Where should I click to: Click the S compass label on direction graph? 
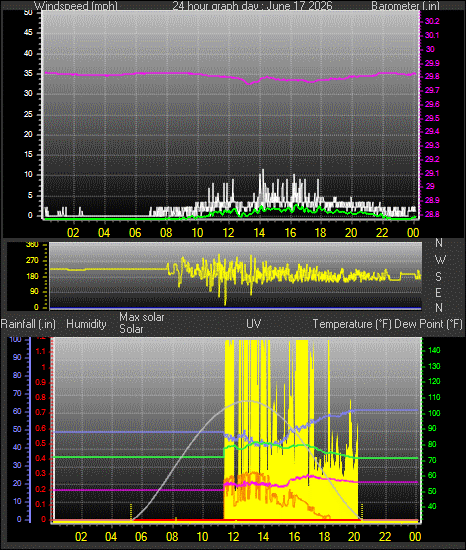coord(438,277)
